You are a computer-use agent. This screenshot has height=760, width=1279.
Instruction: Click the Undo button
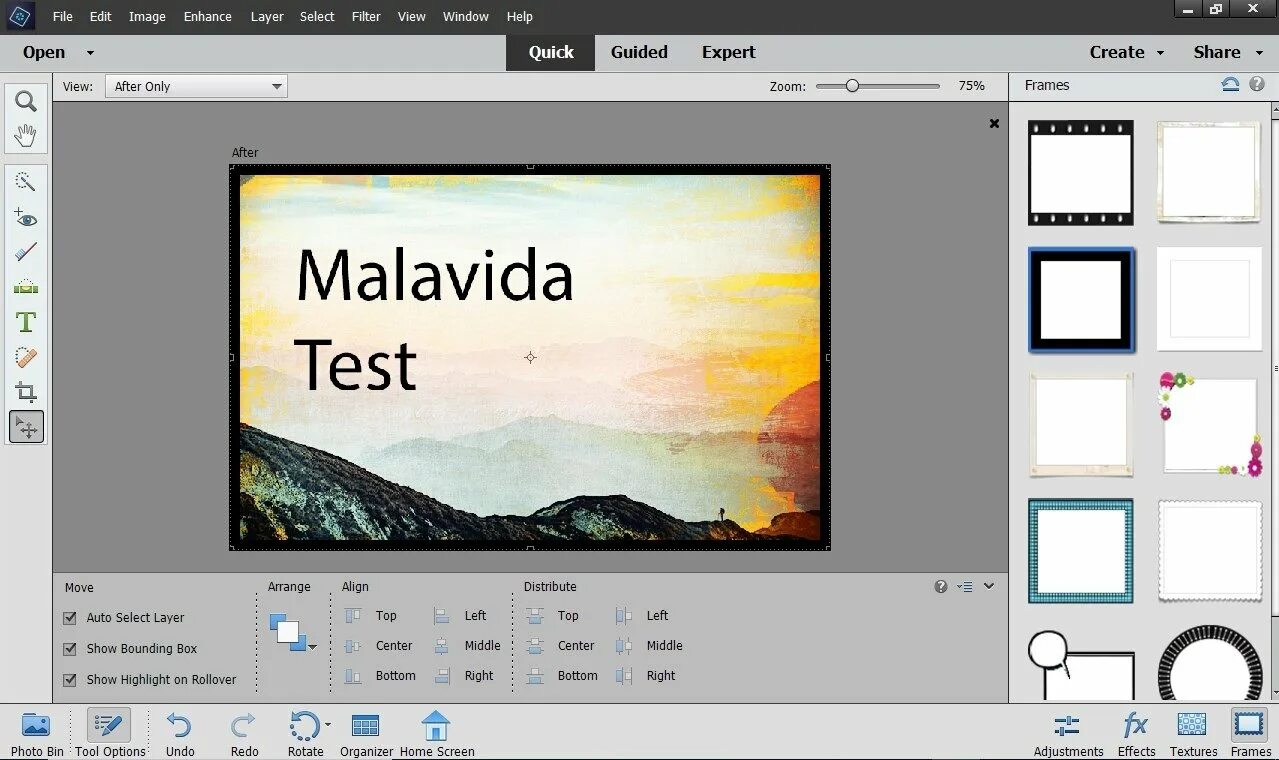tap(180, 733)
